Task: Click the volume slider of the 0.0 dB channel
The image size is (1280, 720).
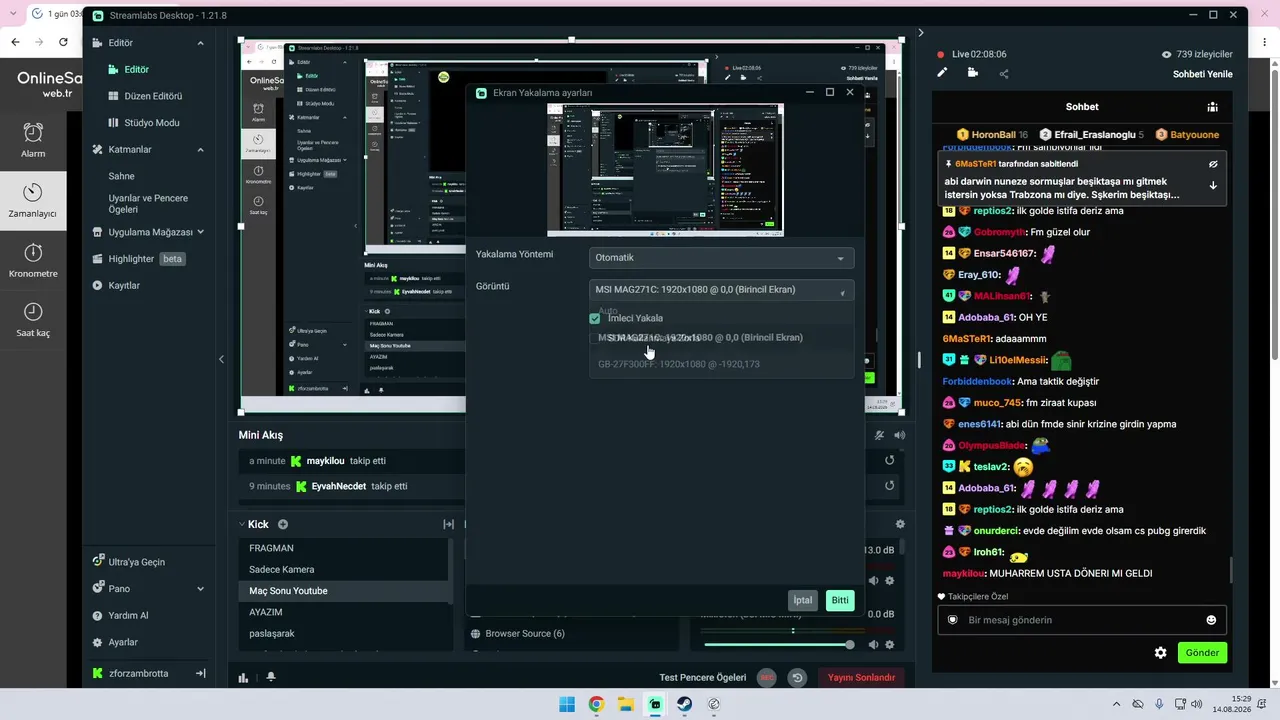Action: tap(778, 644)
